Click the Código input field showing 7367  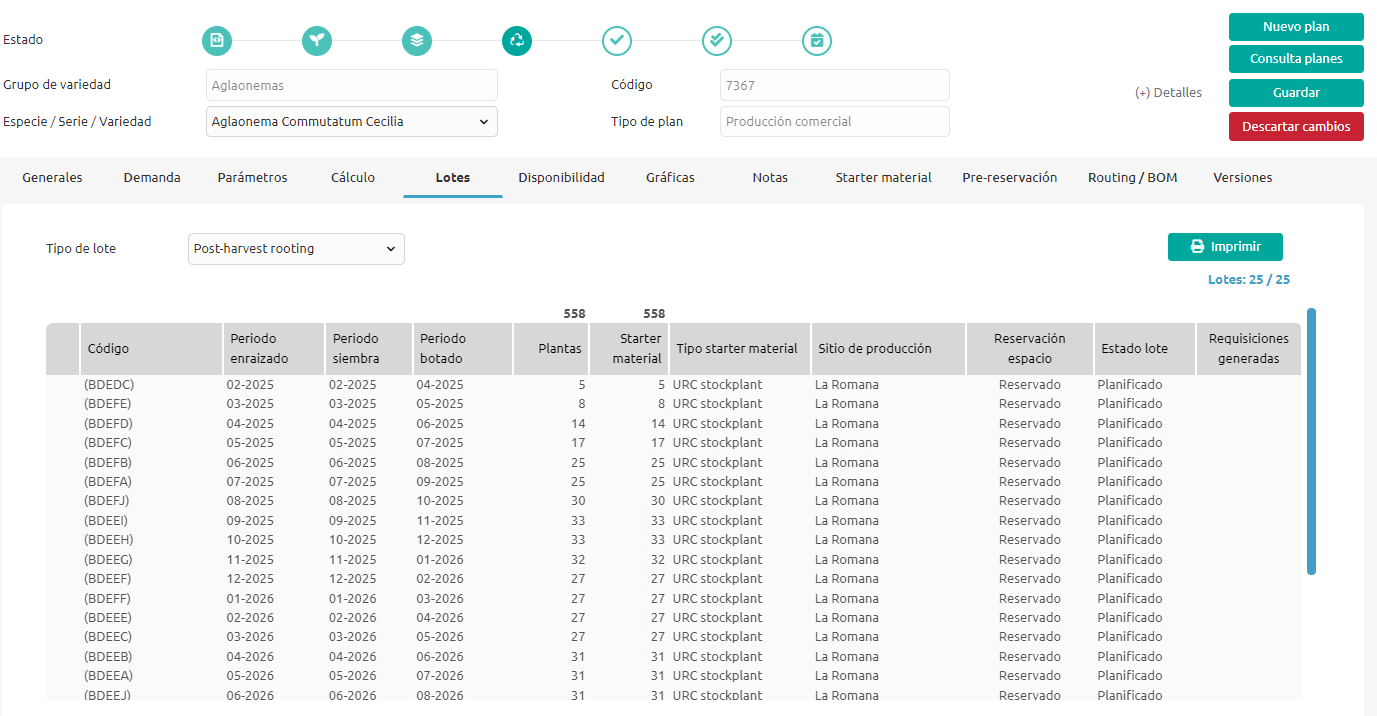835,85
